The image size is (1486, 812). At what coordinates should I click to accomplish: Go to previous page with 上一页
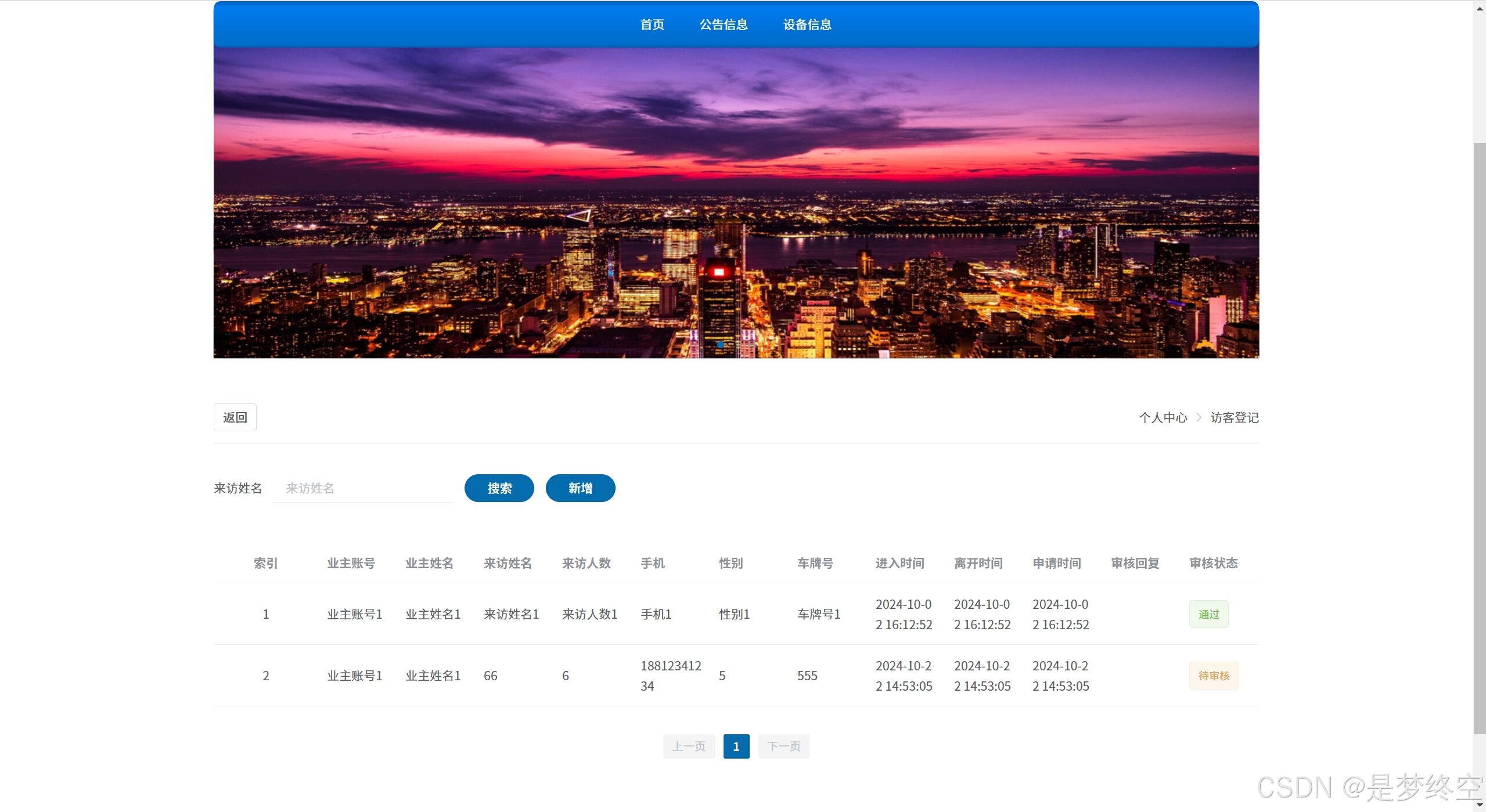[x=689, y=746]
